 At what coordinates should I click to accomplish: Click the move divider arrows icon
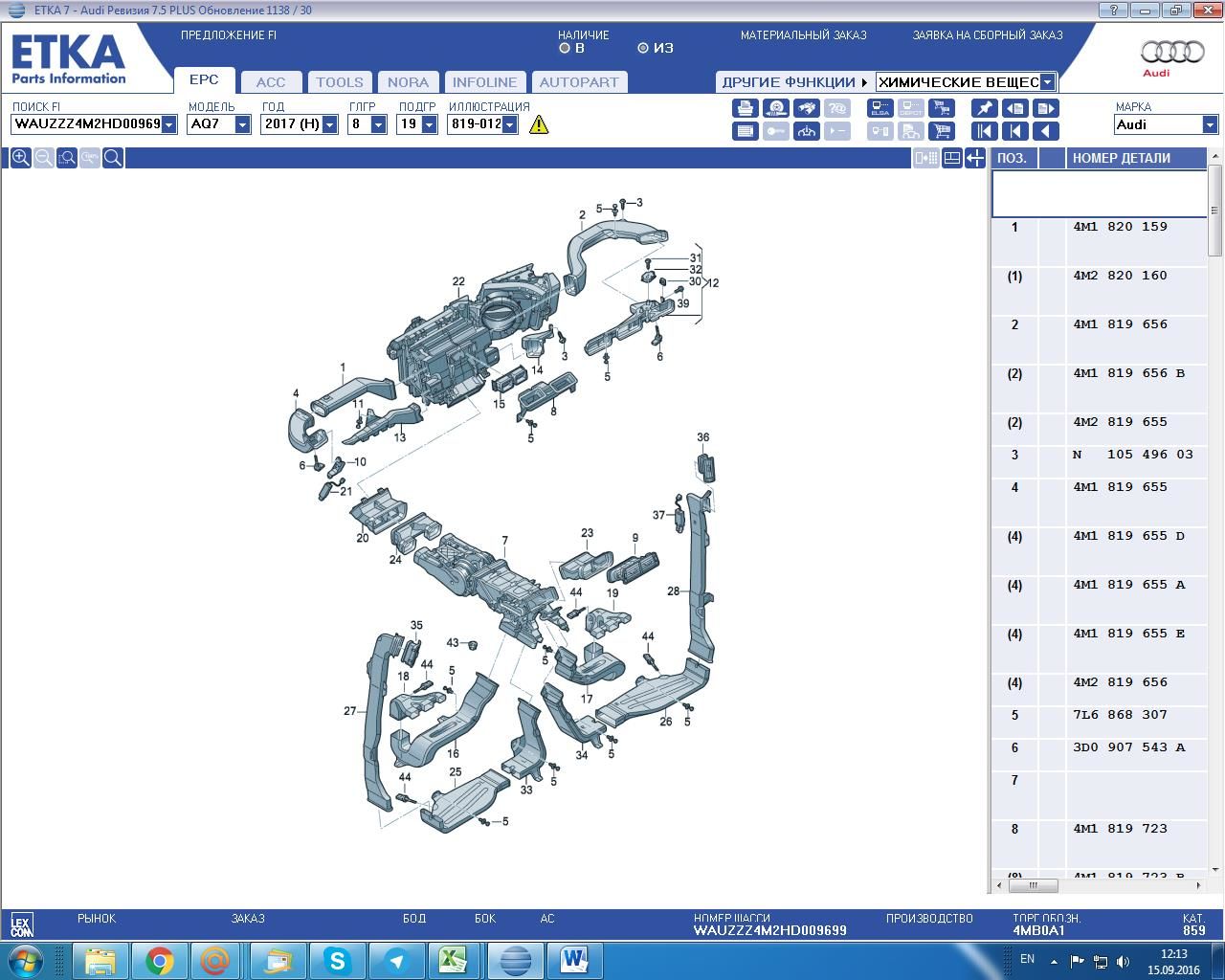coord(975,158)
